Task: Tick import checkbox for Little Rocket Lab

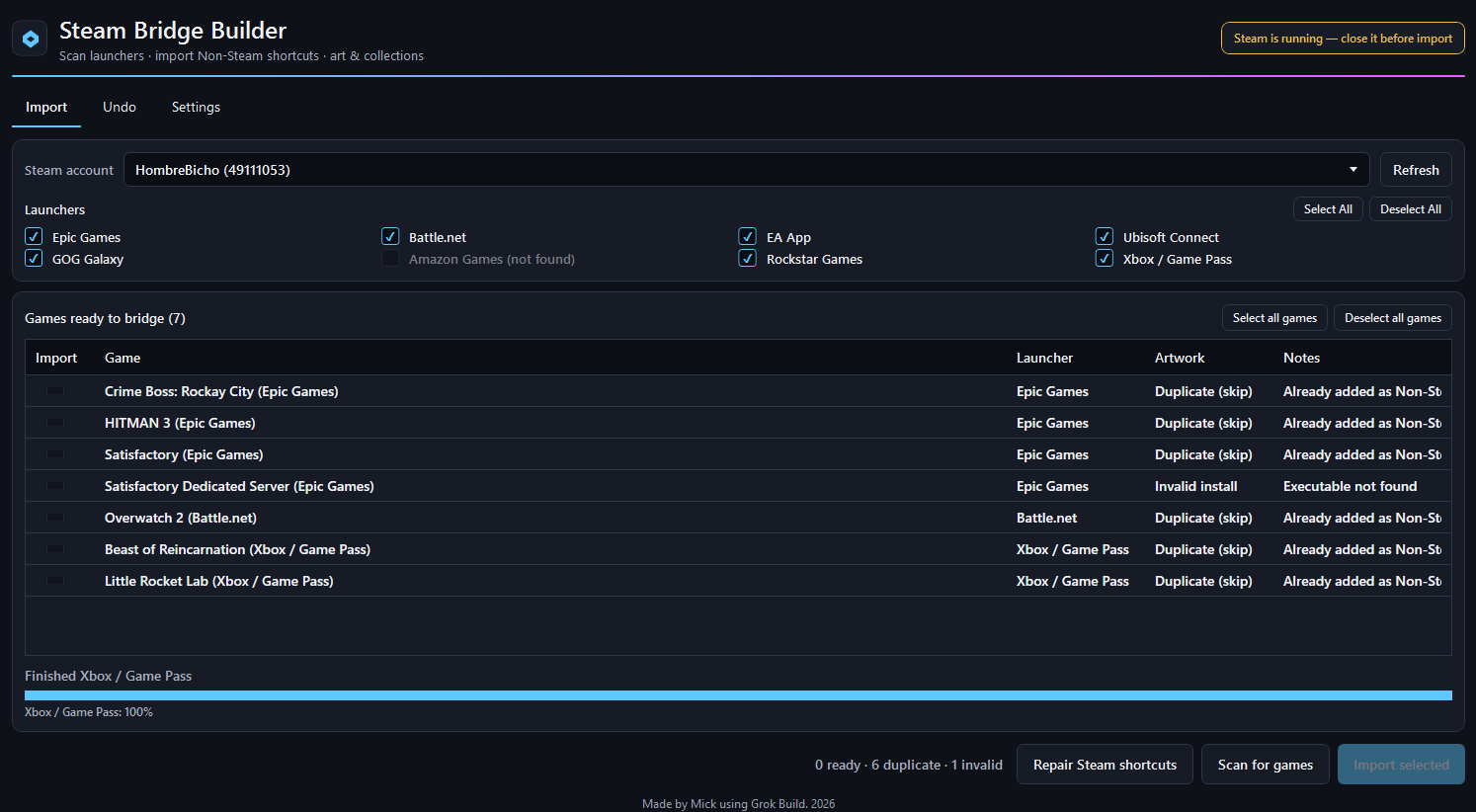Action: tap(55, 581)
